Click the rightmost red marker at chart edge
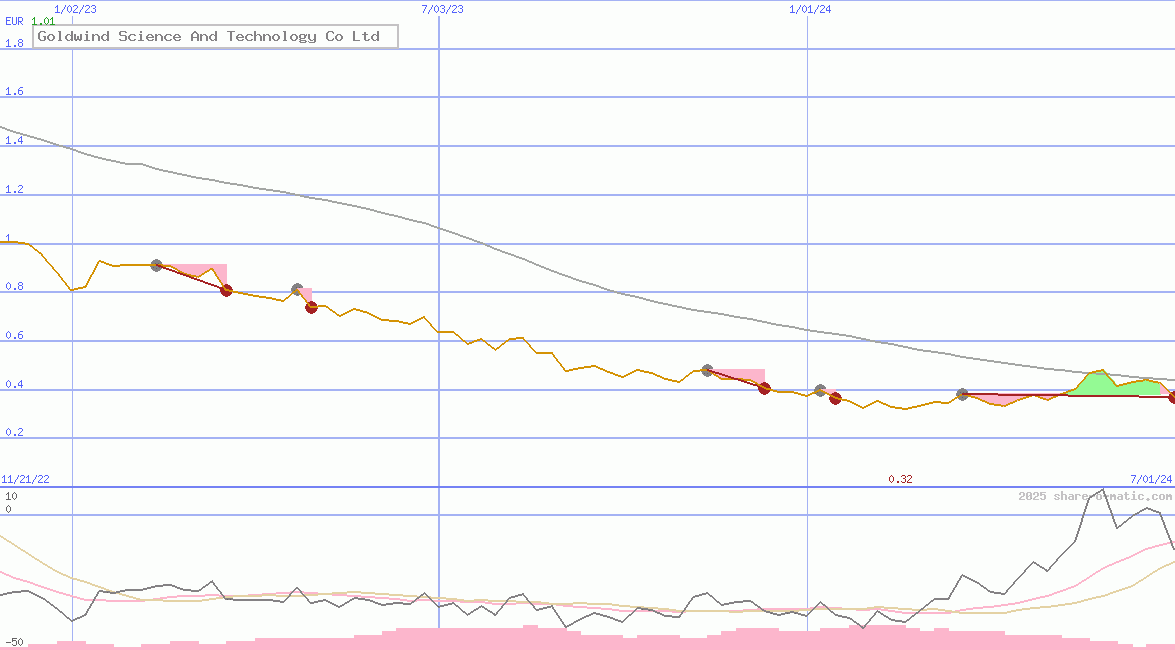The height and width of the screenshot is (650, 1175). pos(1170,397)
